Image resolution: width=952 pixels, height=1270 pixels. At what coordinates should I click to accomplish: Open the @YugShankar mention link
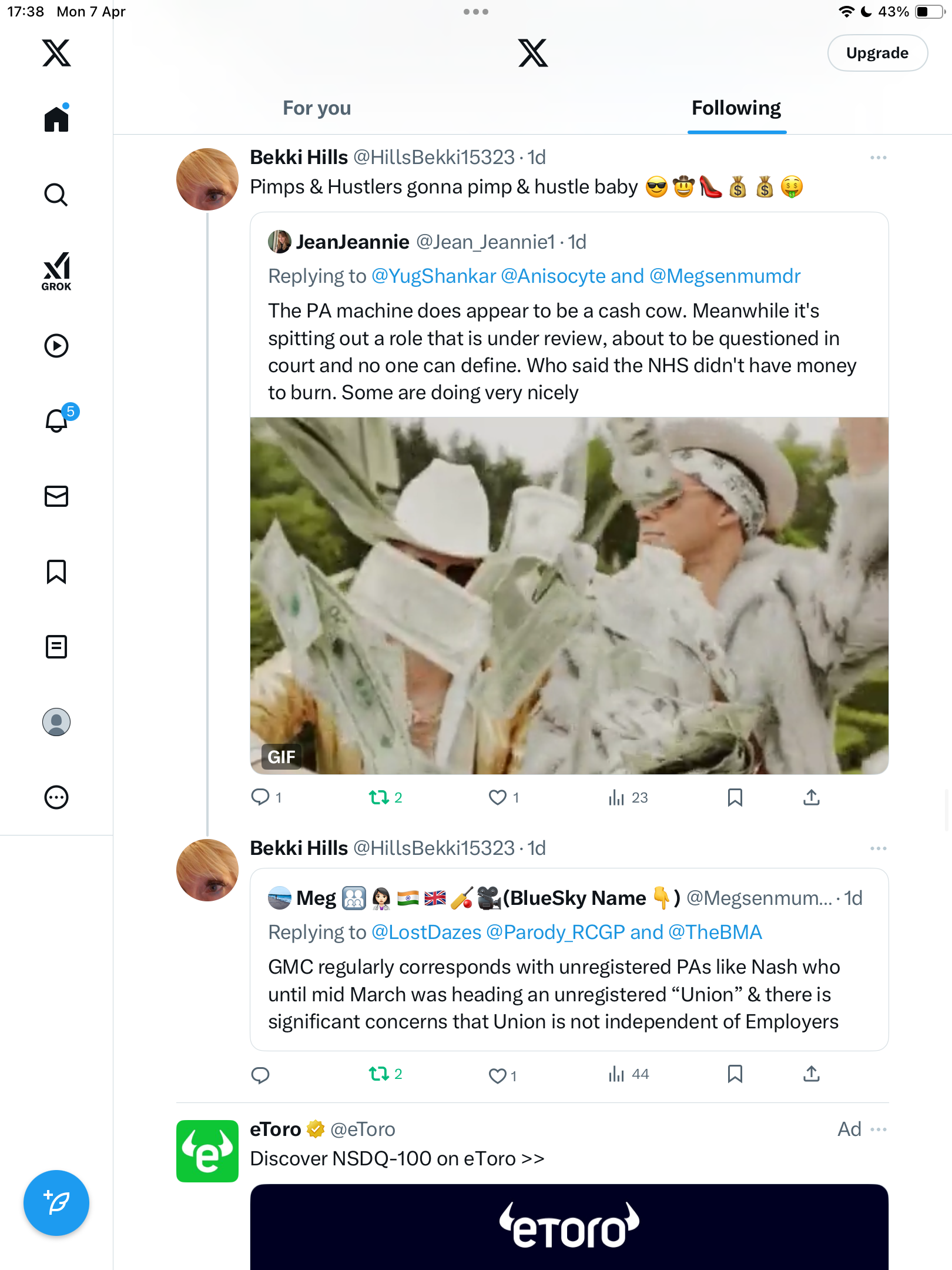[434, 276]
